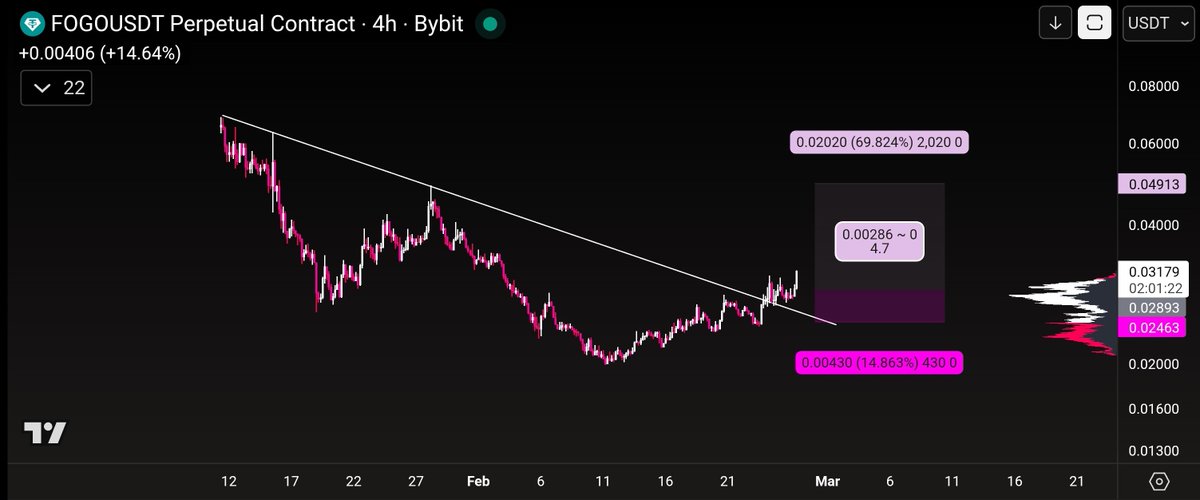Select the 0.04913 target price label

click(x=1151, y=184)
